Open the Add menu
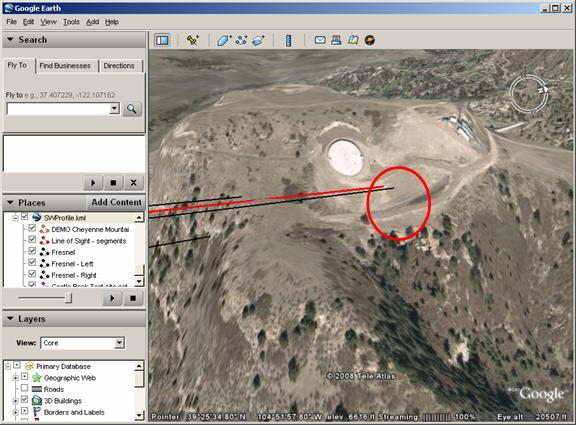This screenshot has width=576, height=425. 93,22
